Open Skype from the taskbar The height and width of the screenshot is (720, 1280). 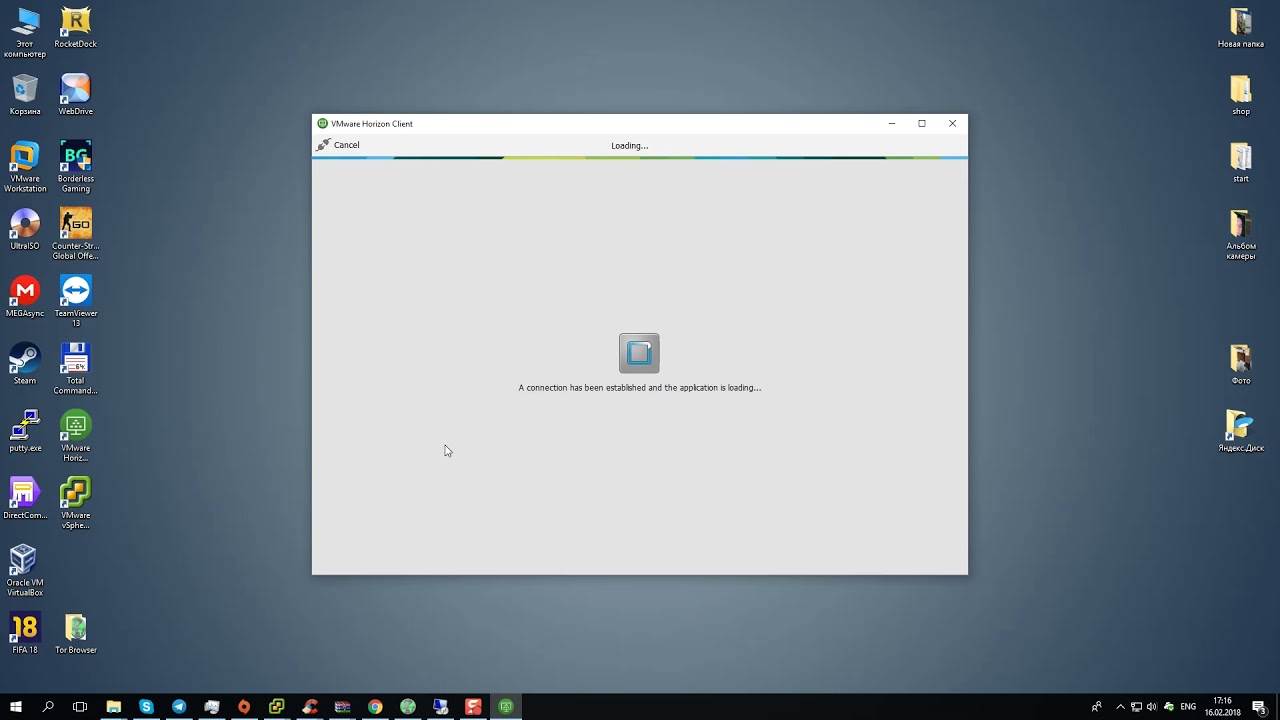tap(146, 707)
